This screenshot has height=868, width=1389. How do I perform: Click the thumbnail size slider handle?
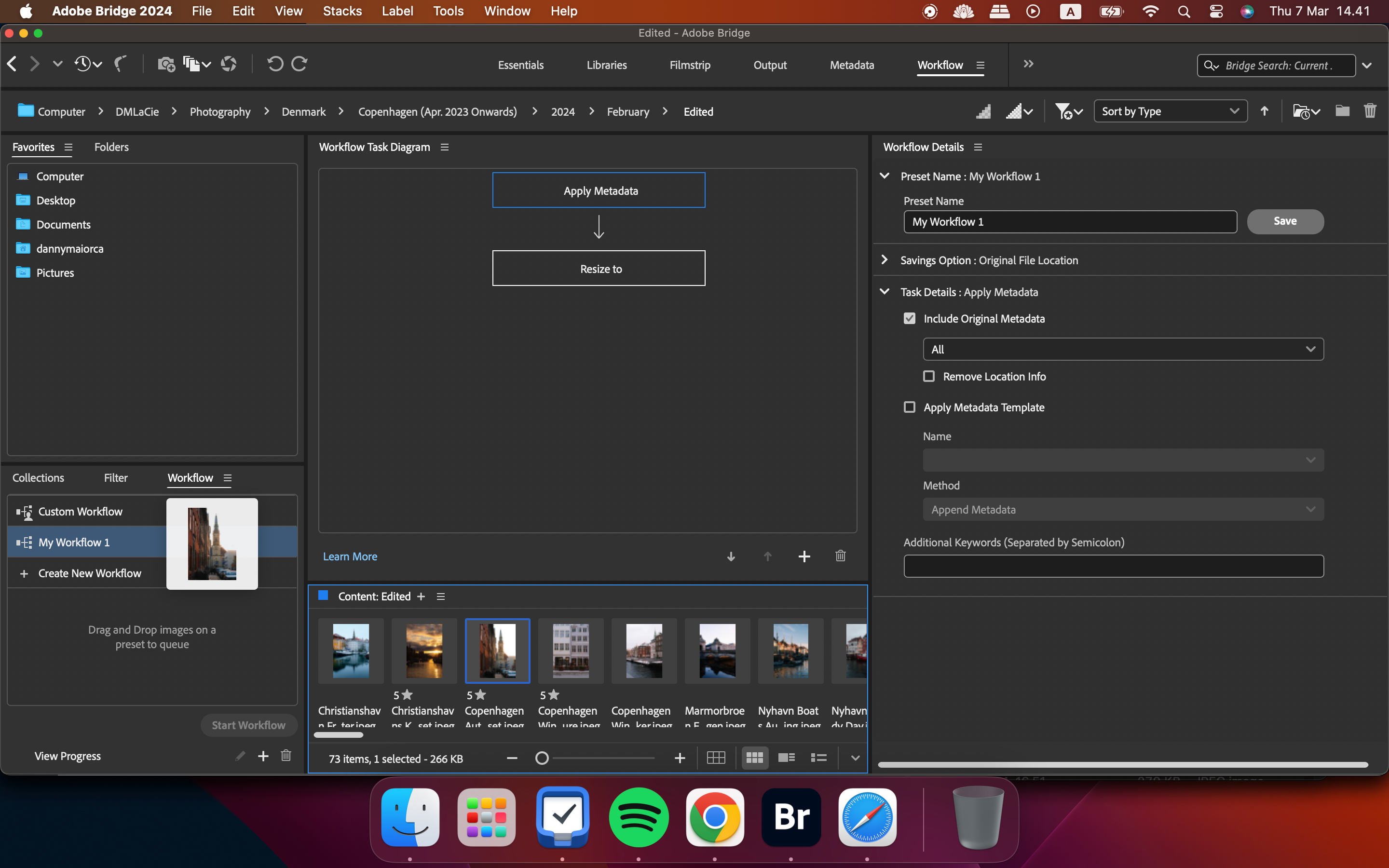point(541,759)
